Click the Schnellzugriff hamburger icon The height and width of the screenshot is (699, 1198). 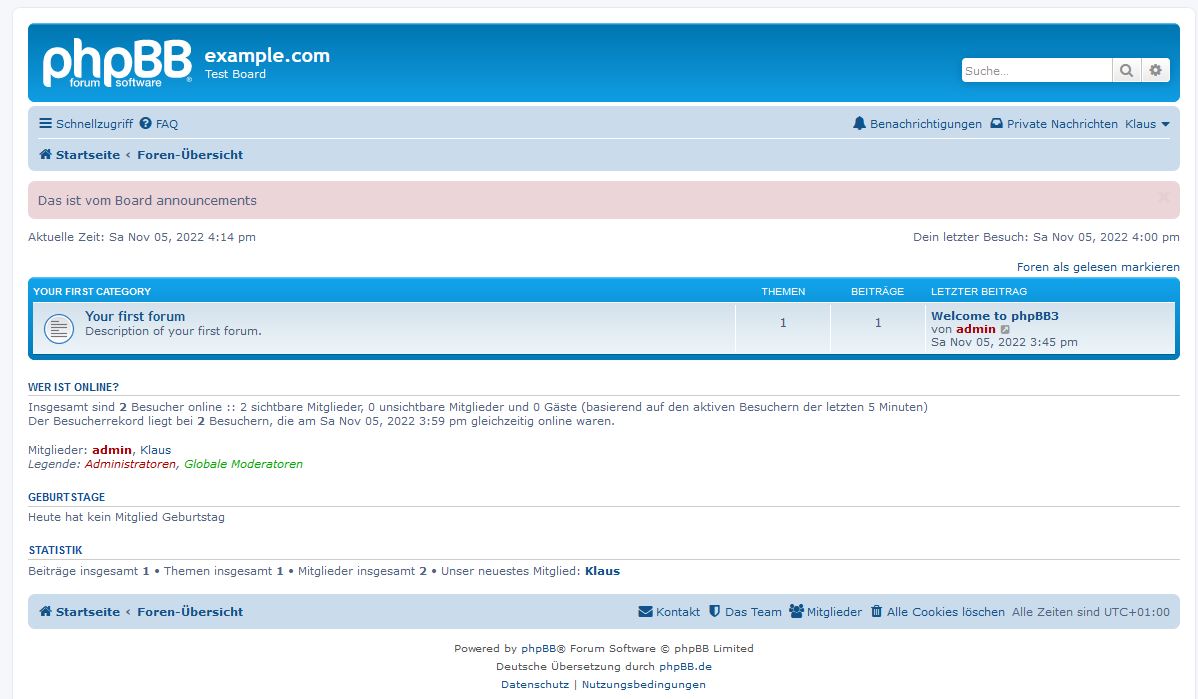click(46, 123)
